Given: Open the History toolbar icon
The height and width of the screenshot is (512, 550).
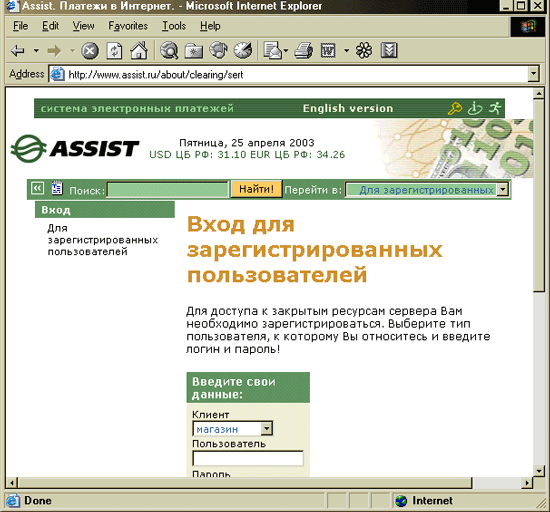Looking at the screenshot, I should click(243, 50).
